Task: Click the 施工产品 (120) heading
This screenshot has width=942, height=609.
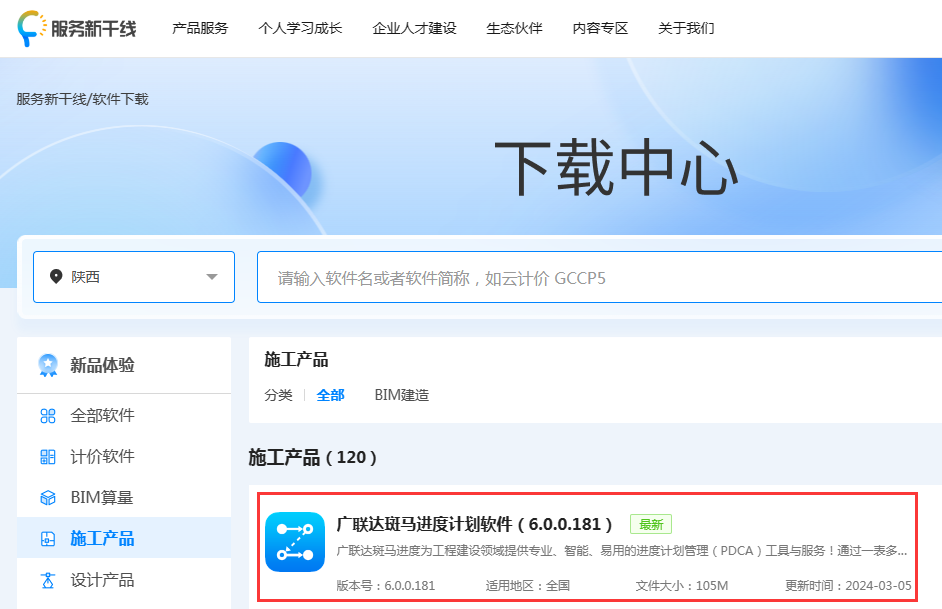Action: pos(313,458)
